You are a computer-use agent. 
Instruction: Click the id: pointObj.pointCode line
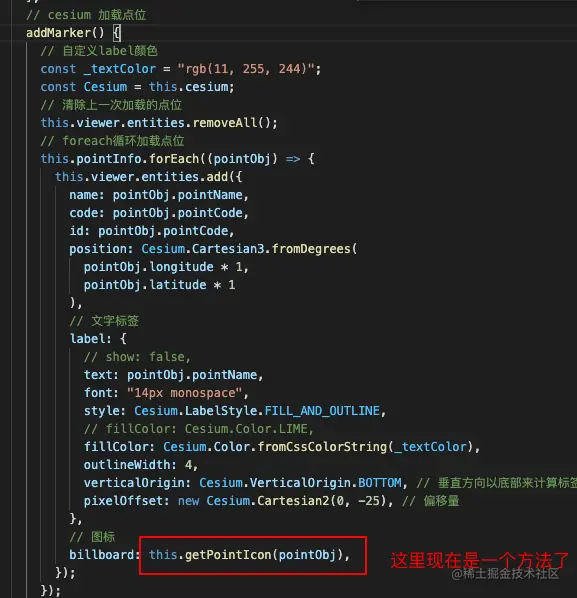151,231
